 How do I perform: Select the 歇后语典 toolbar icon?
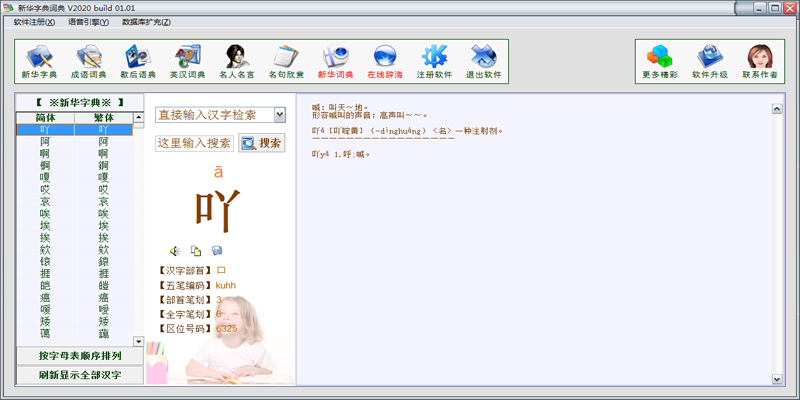click(x=138, y=61)
